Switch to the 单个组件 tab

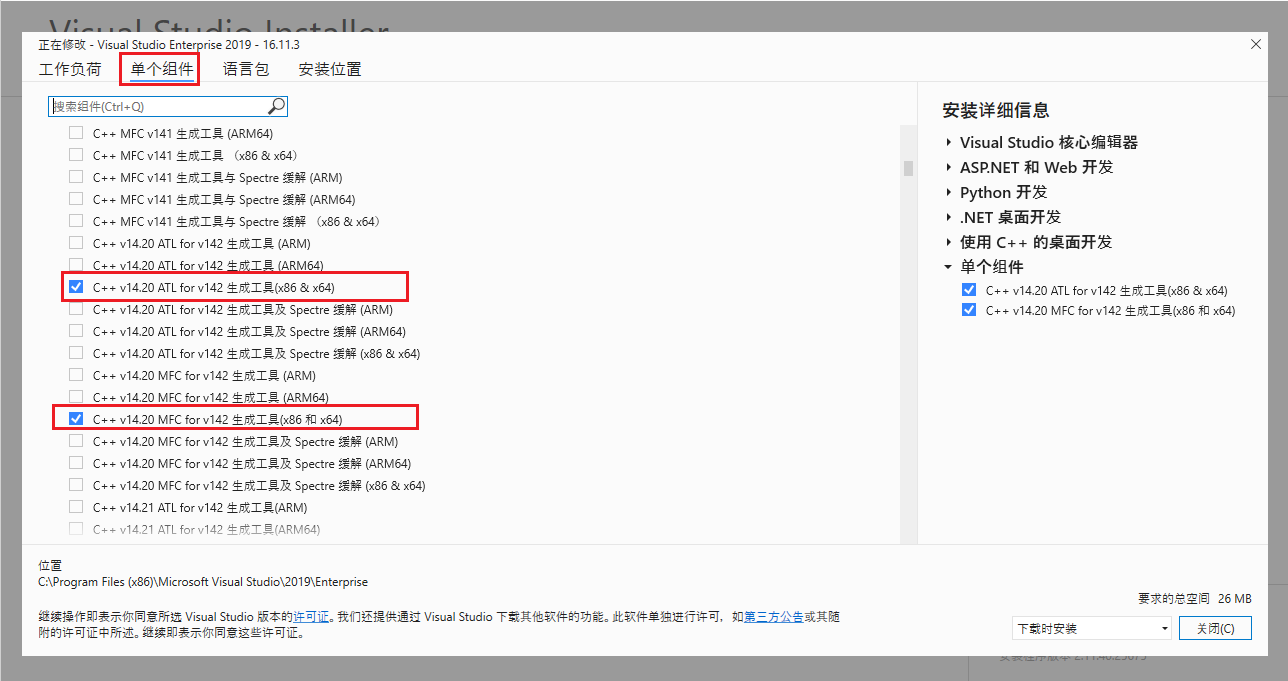pos(162,69)
